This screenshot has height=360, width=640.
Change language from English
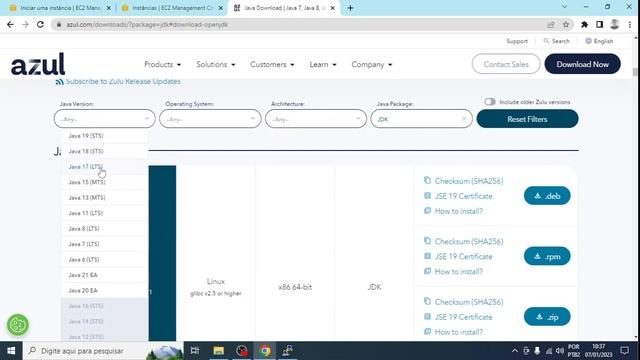point(599,41)
